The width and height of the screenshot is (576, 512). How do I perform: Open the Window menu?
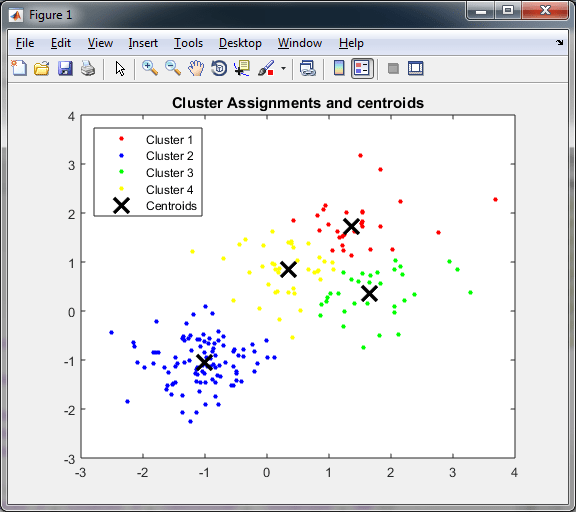(300, 43)
